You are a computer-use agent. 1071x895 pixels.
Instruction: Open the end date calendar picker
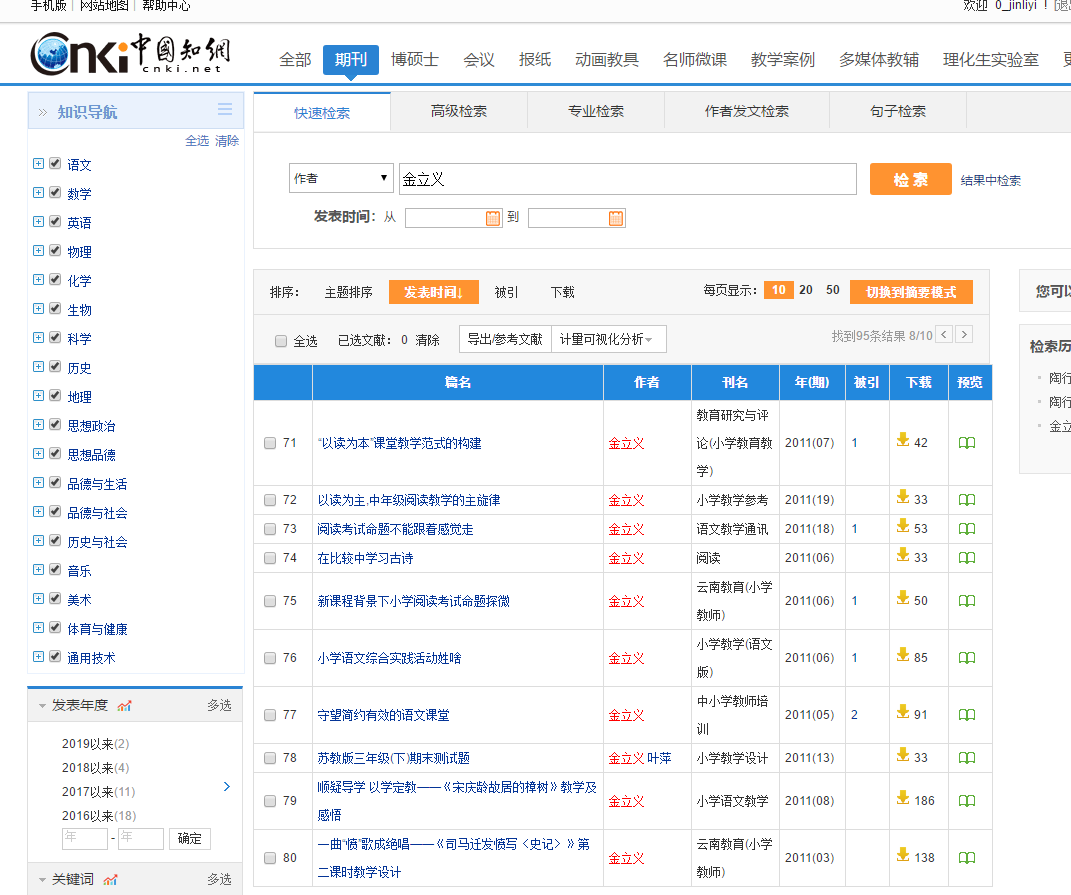[x=615, y=218]
